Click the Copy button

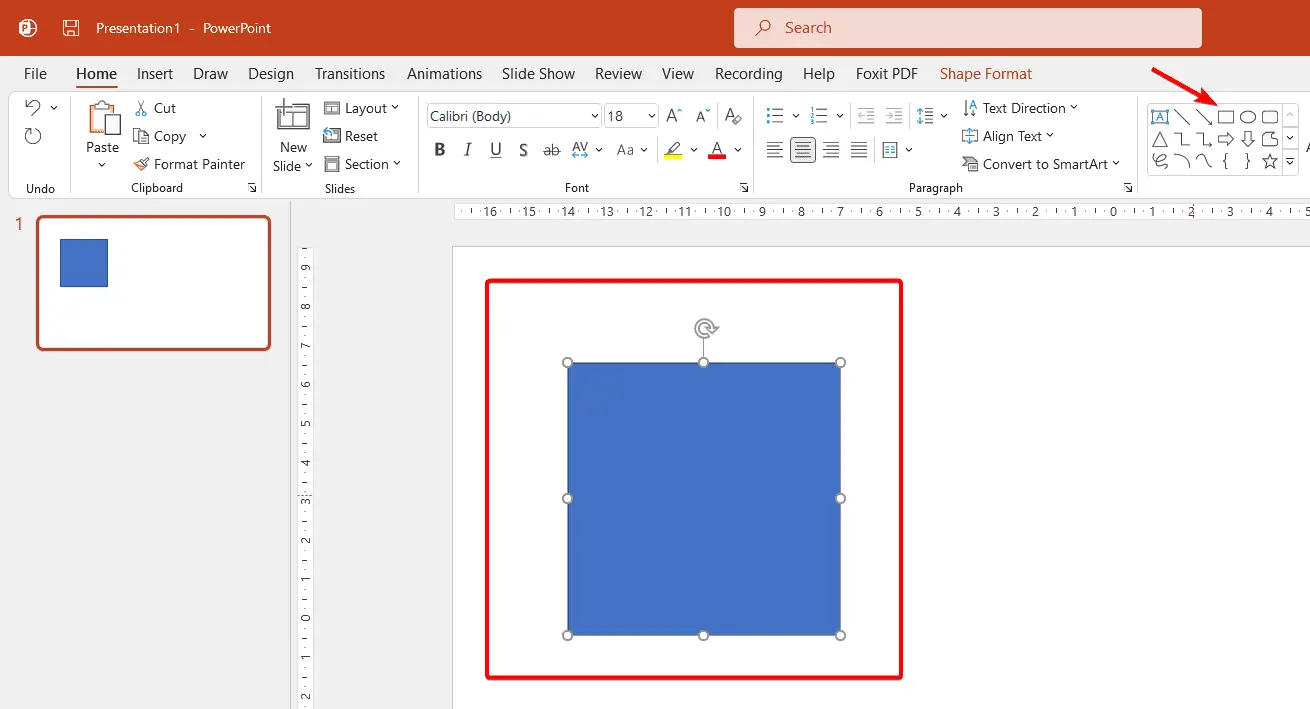(x=160, y=136)
